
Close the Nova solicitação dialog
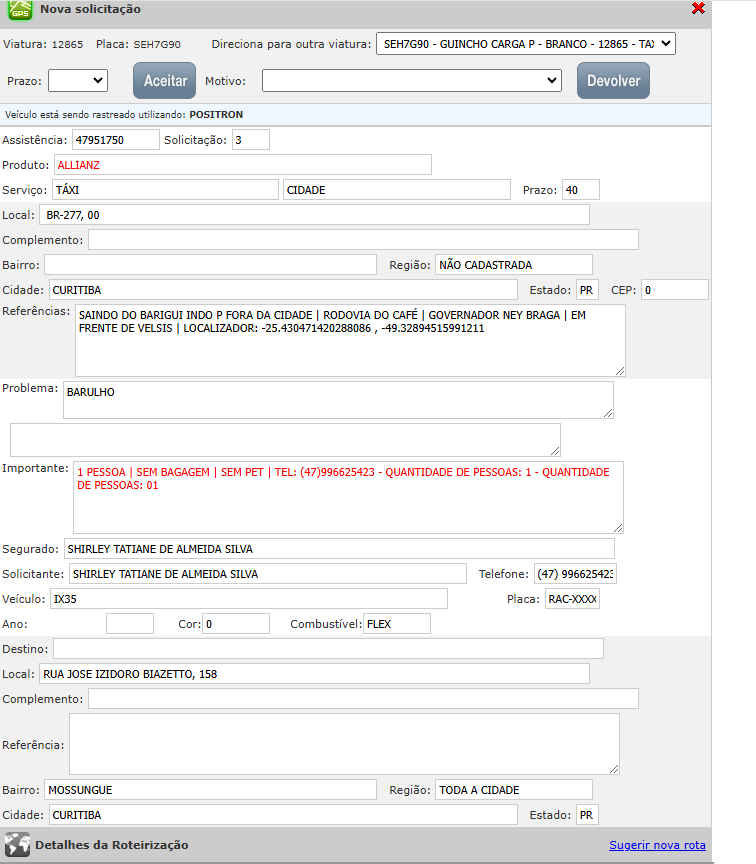698,8
